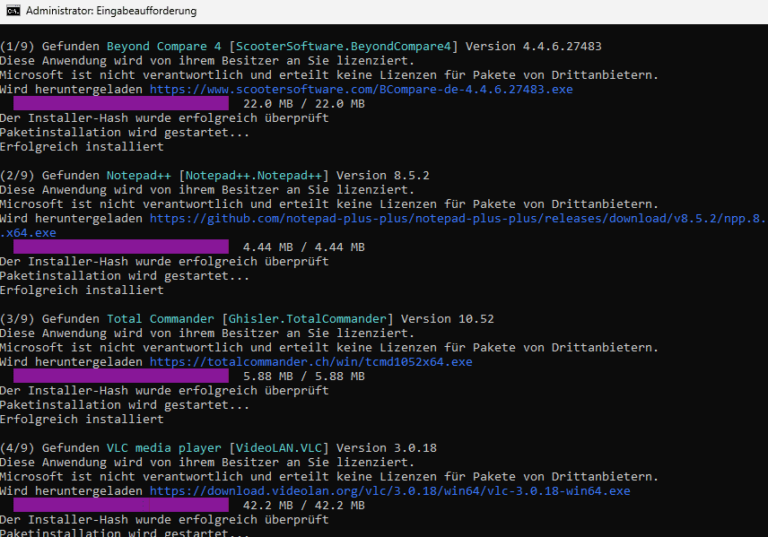
Task: Click the '(3/9) Gefunden' counter text
Action: [x=49, y=319]
